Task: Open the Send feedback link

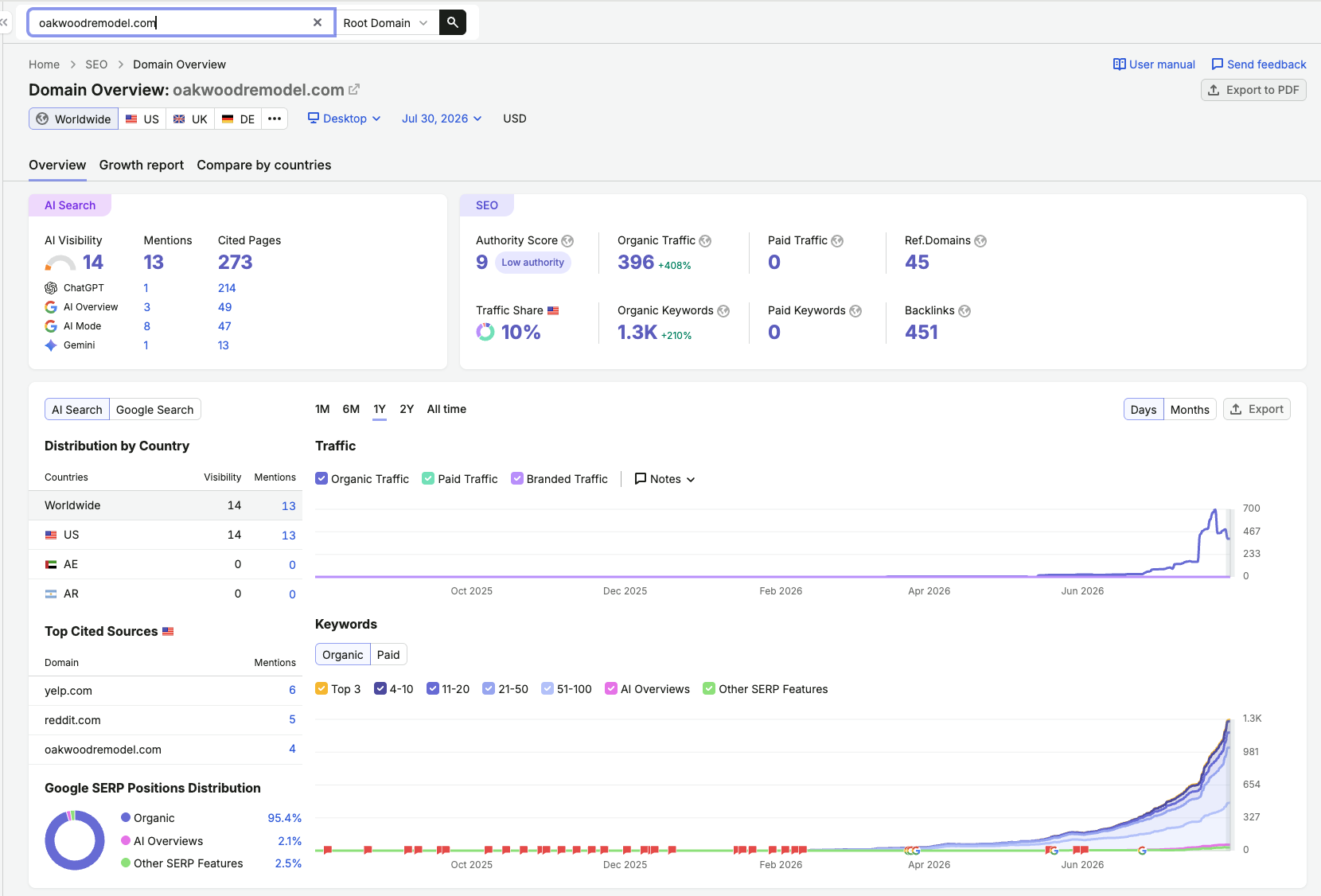Action: [x=1259, y=64]
